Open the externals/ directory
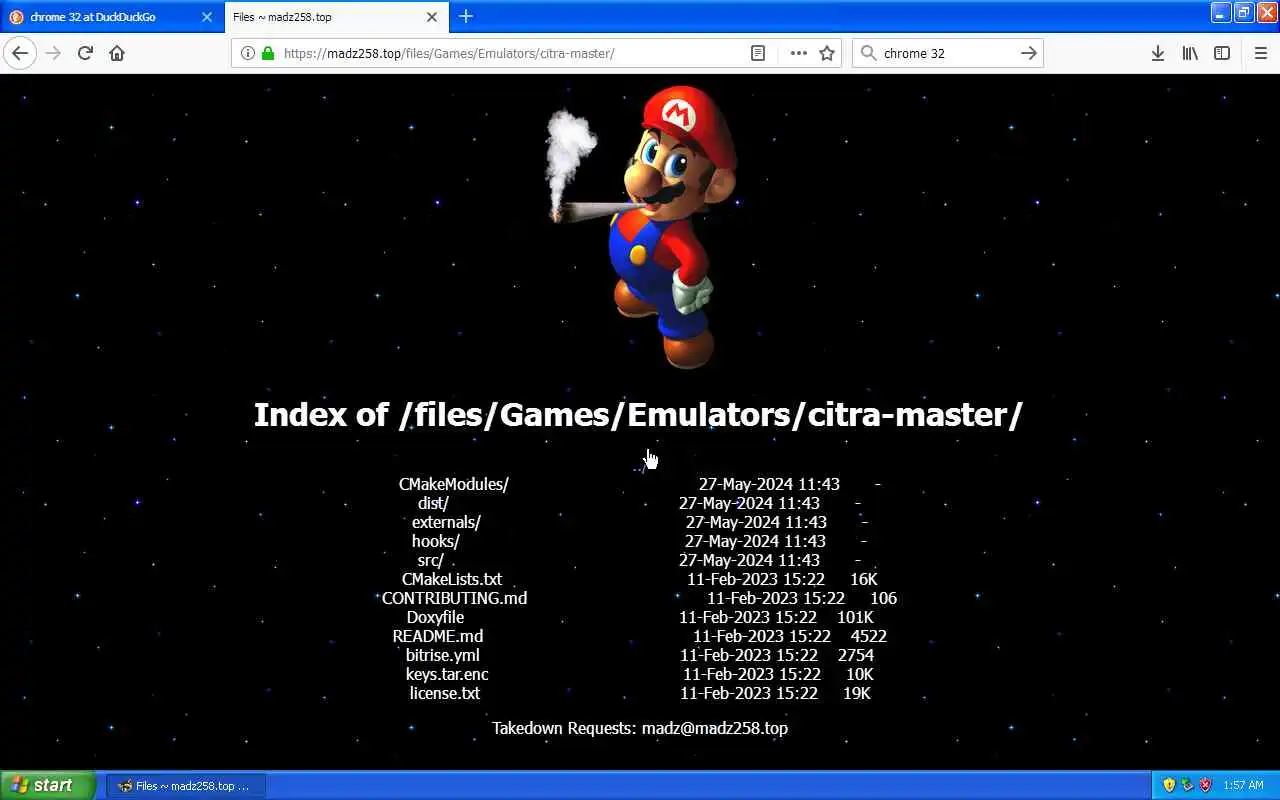Viewport: 1280px width, 800px height. click(446, 522)
